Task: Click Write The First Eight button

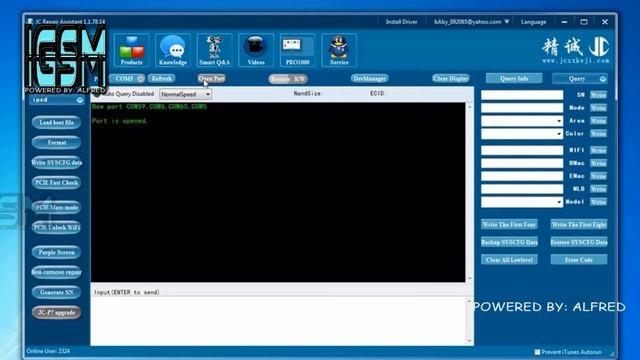Action: tap(579, 224)
